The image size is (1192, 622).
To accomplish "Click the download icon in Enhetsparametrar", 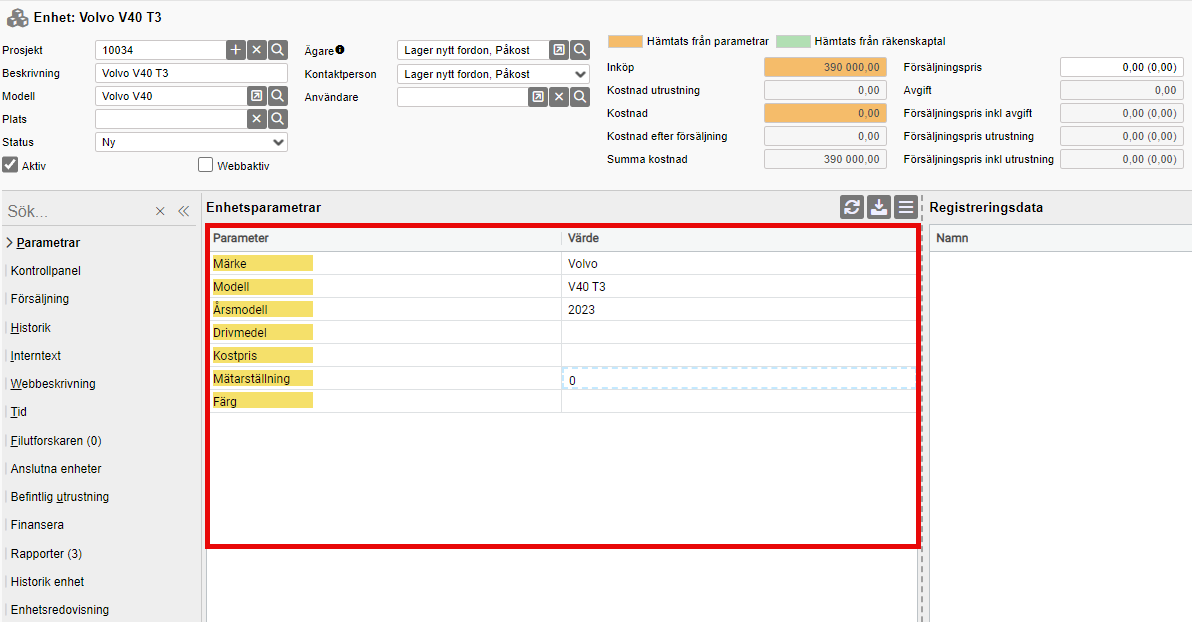I will [879, 207].
